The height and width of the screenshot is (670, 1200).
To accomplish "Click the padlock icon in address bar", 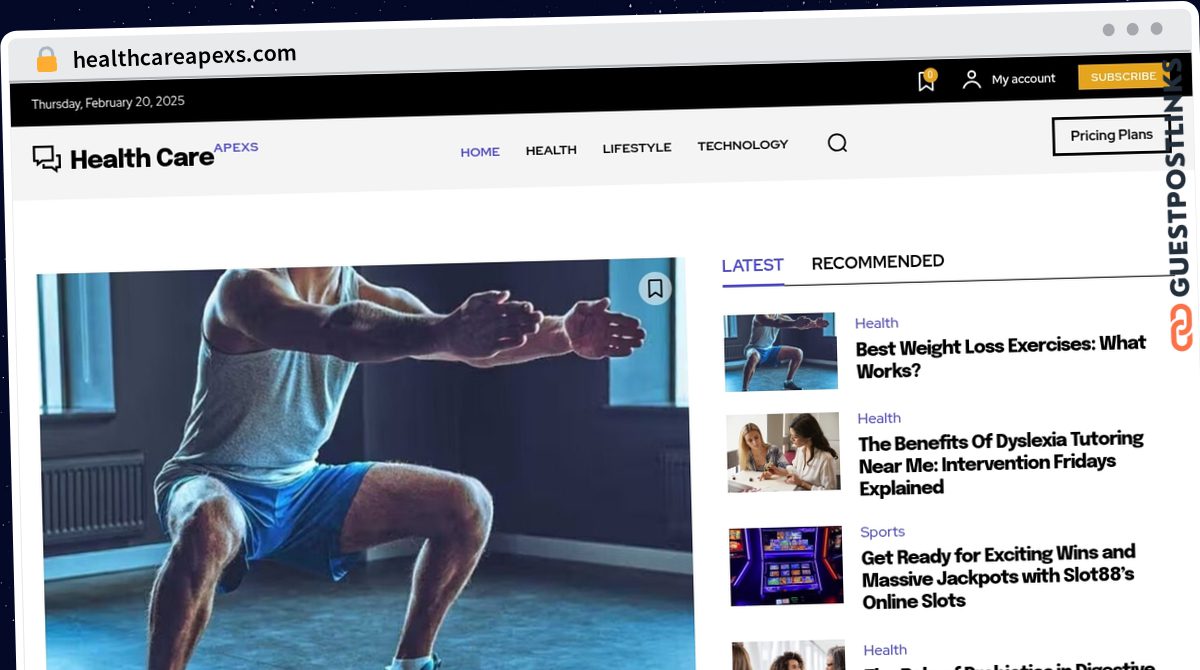I will point(46,60).
